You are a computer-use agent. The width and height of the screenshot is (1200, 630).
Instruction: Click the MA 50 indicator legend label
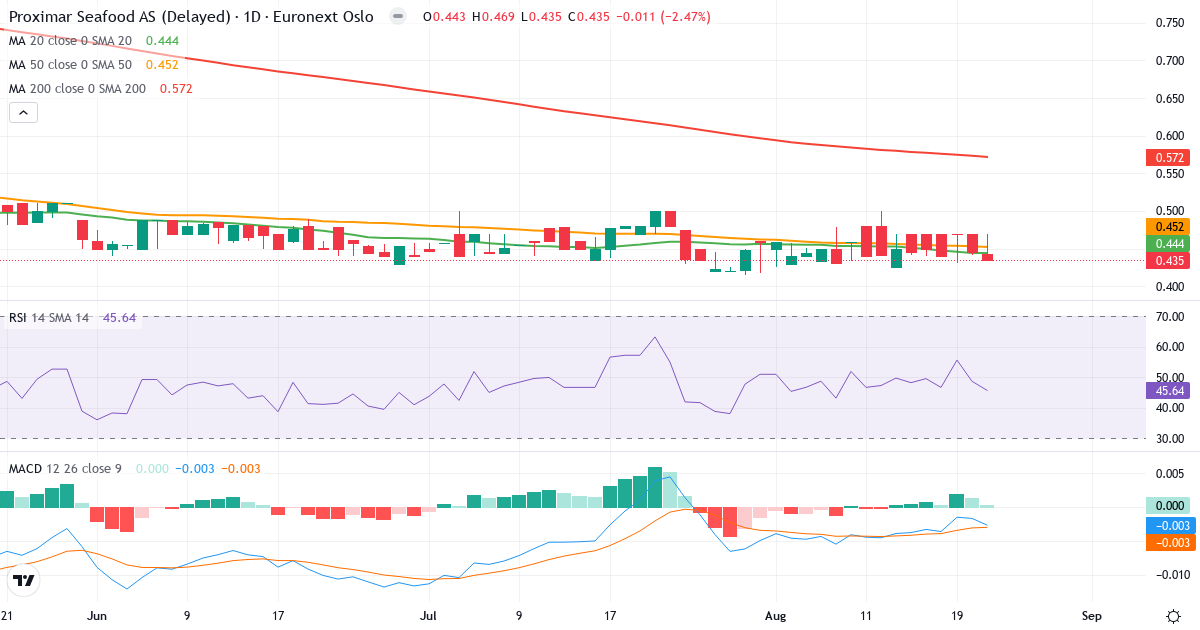click(x=70, y=65)
